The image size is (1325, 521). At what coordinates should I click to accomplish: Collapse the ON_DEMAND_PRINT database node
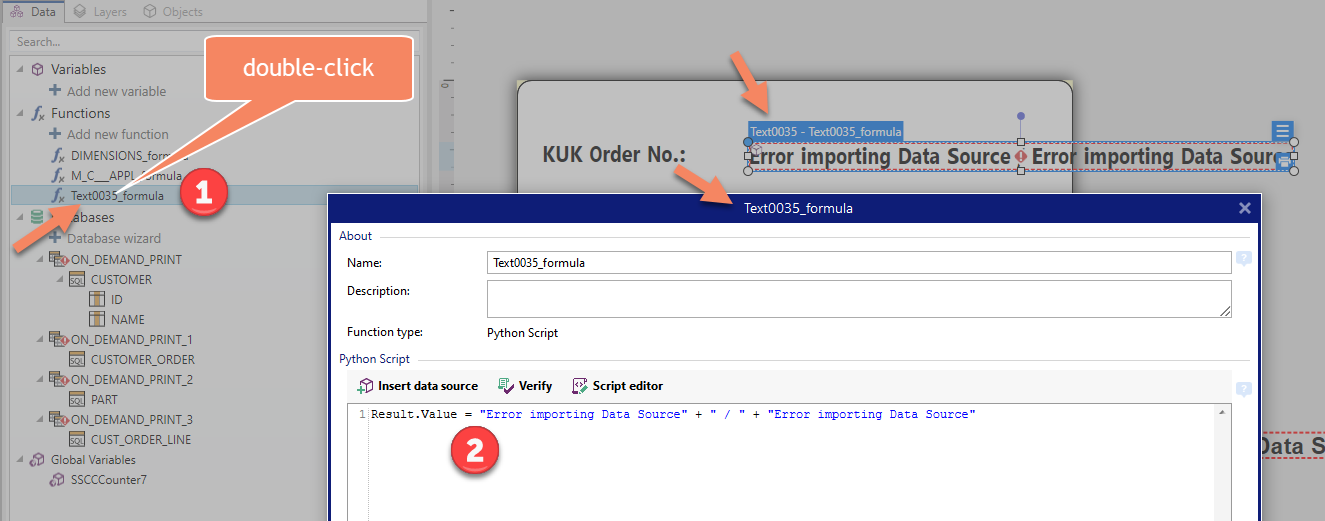(x=41, y=259)
